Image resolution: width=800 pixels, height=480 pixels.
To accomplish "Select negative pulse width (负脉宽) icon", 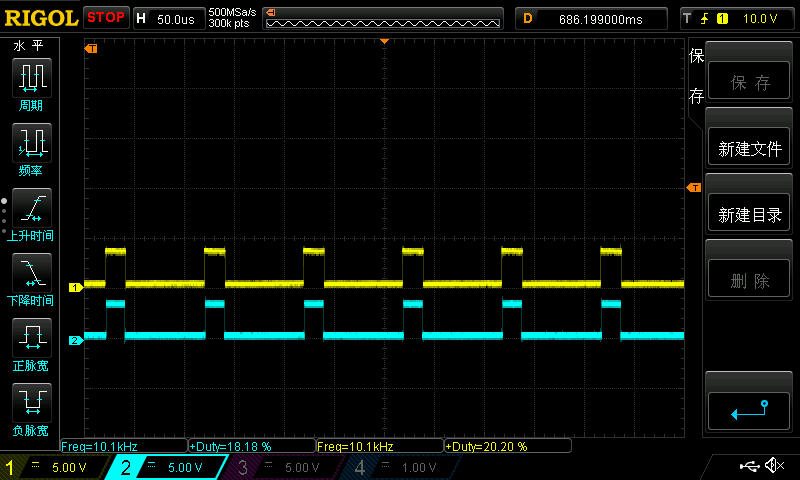I will pyautogui.click(x=30, y=403).
